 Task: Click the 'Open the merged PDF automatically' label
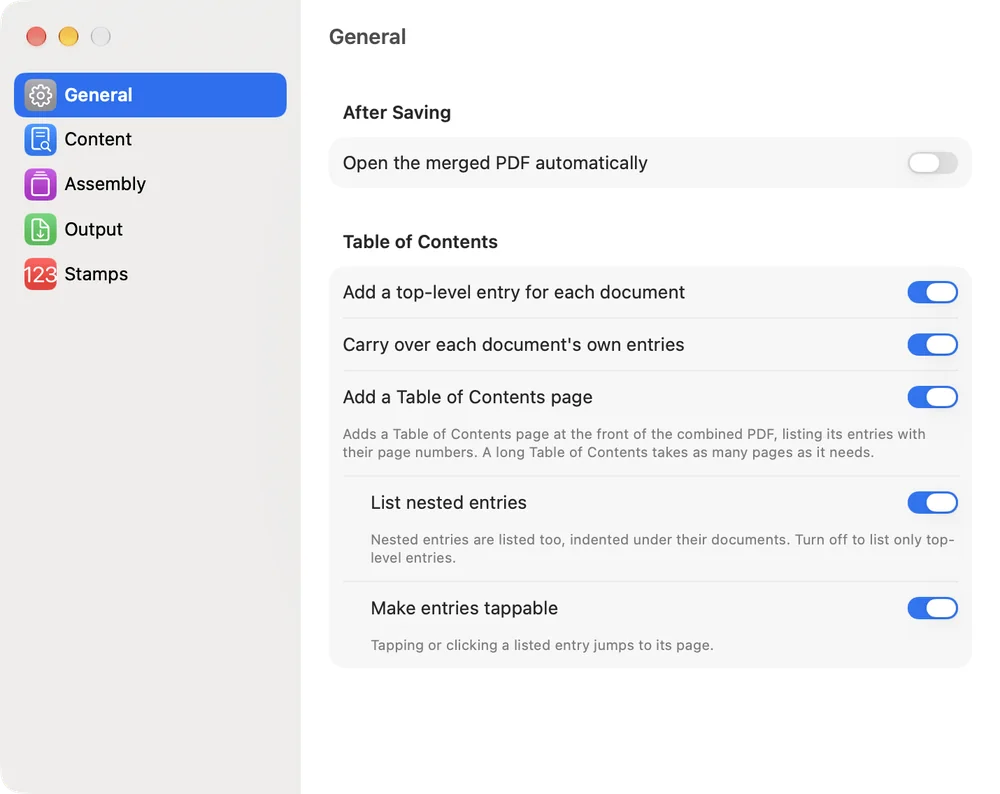tap(495, 163)
